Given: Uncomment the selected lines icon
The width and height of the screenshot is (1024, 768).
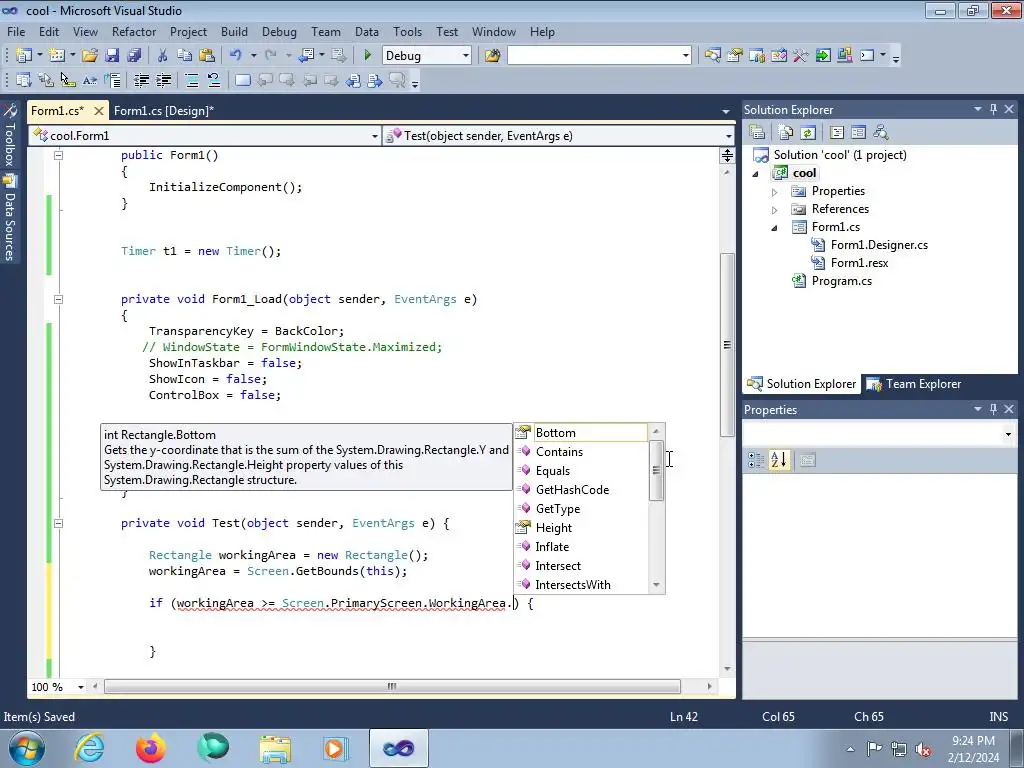Looking at the screenshot, I should click(x=214, y=80).
